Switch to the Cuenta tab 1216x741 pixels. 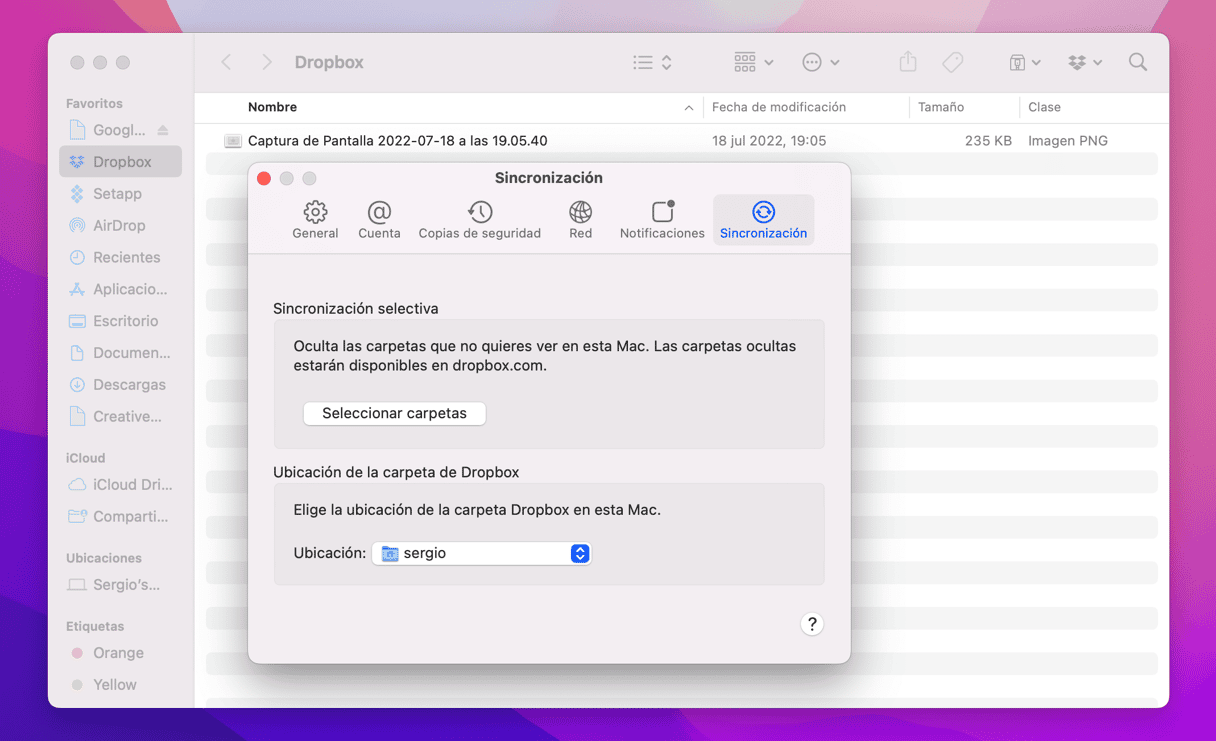click(379, 220)
